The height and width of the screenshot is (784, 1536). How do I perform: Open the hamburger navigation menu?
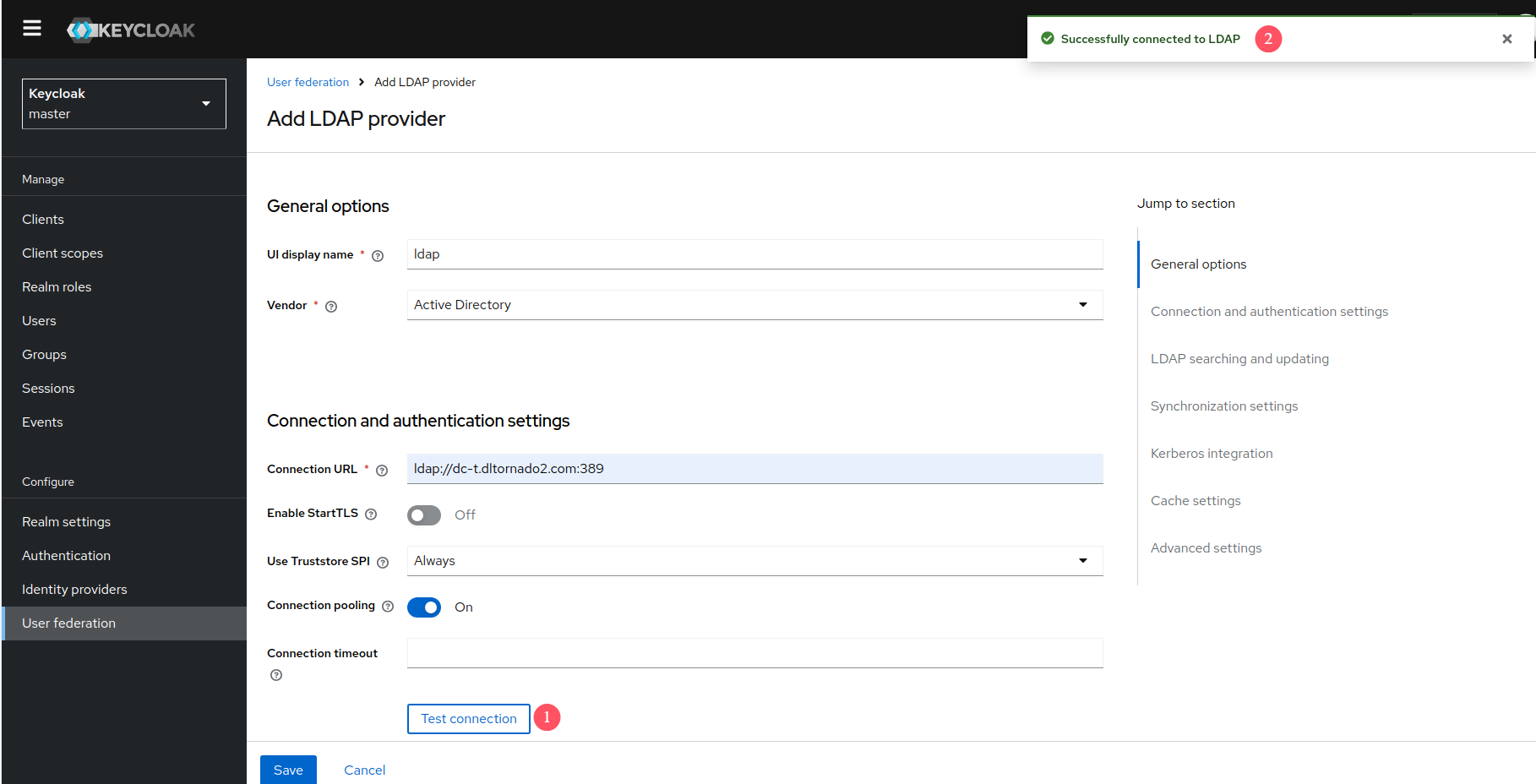[x=32, y=29]
